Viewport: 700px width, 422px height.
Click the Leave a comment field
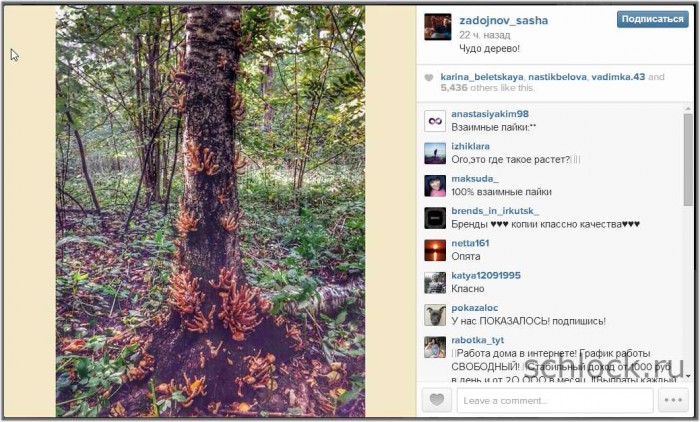pyautogui.click(x=553, y=400)
